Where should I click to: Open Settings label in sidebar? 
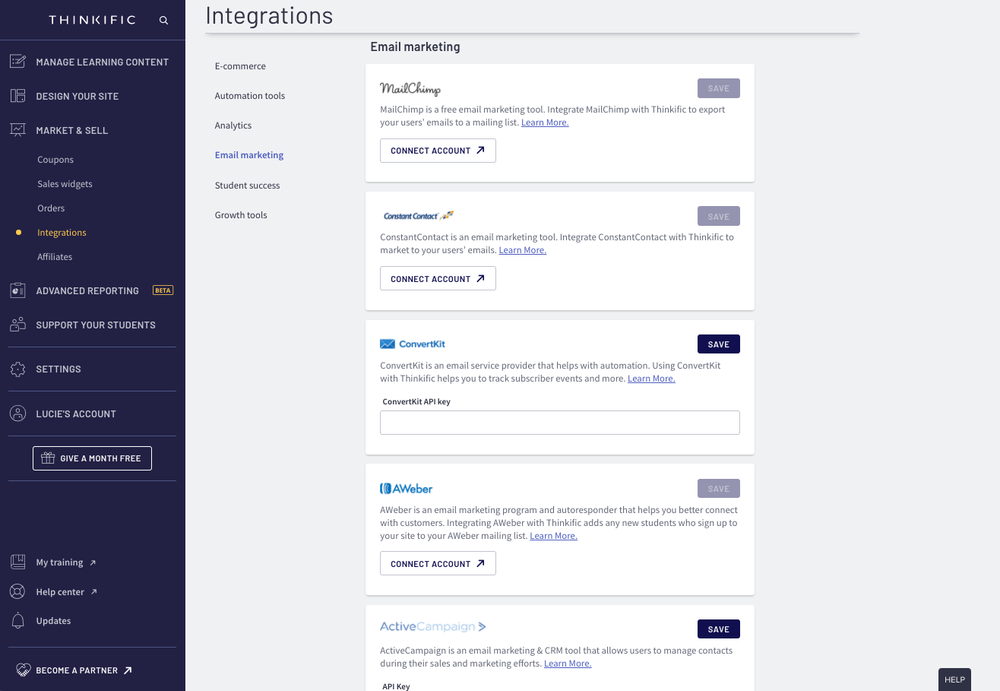59,369
